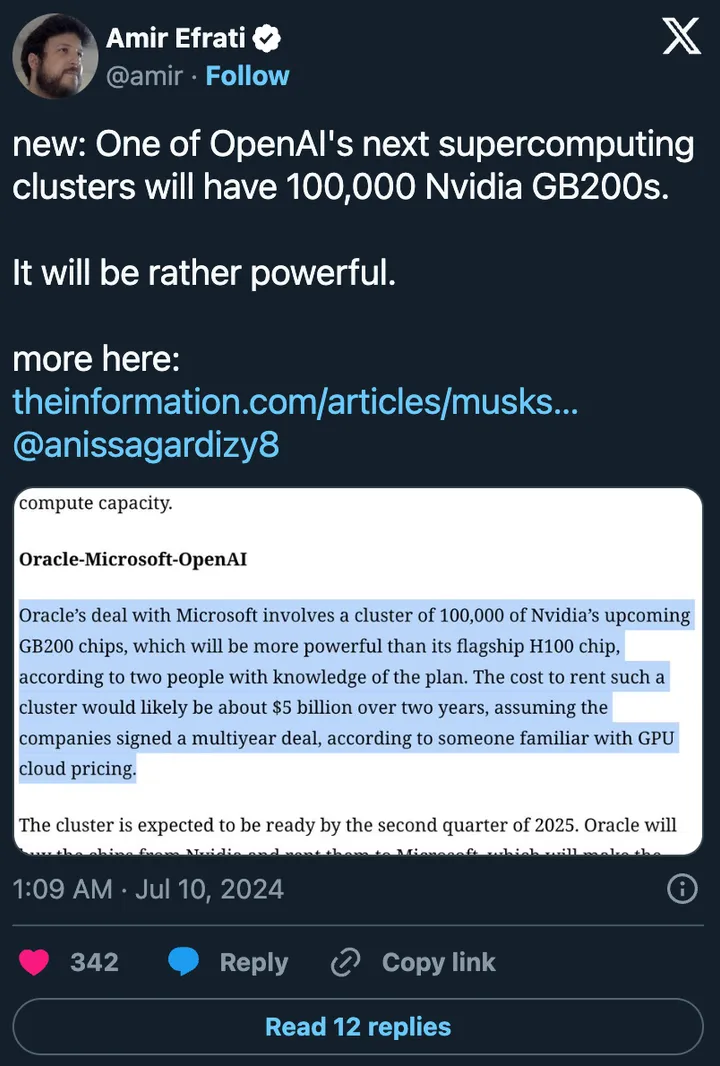Open the 1:09 AM Jul 10, 2024 timestamp
This screenshot has width=720, height=1066.
pyautogui.click(x=148, y=889)
